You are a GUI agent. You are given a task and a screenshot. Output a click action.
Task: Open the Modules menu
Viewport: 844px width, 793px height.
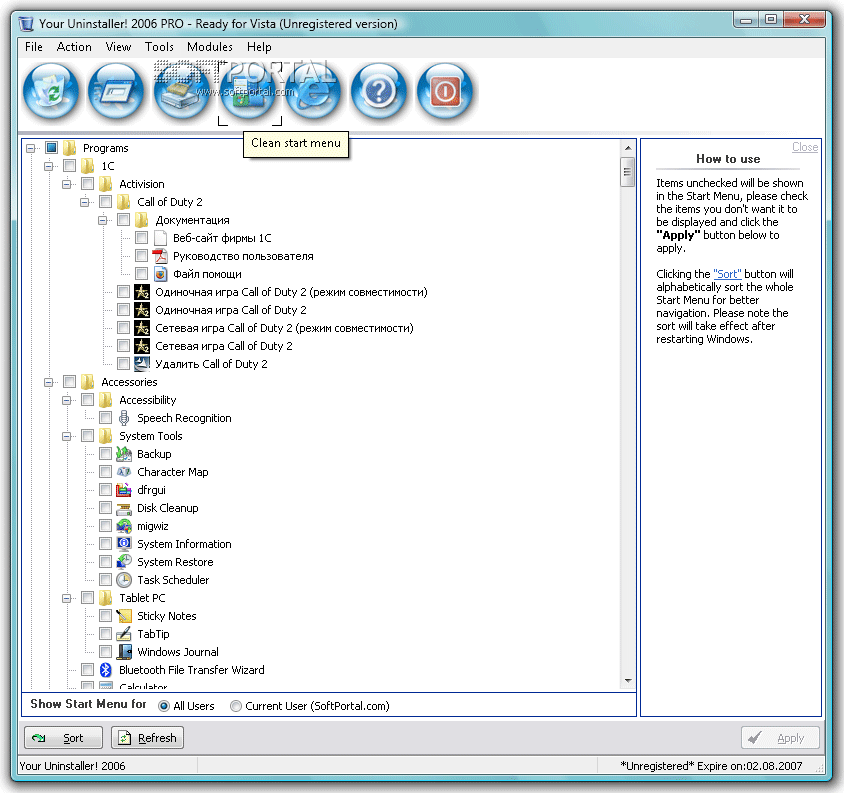210,47
